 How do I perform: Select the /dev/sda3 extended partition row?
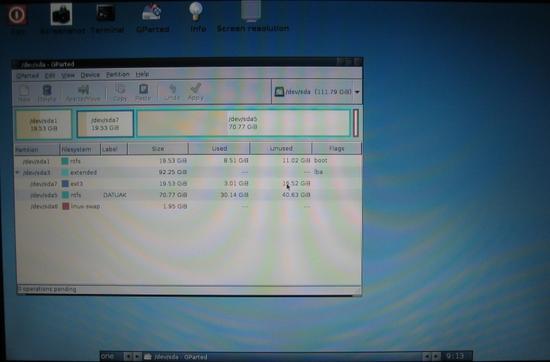point(188,172)
